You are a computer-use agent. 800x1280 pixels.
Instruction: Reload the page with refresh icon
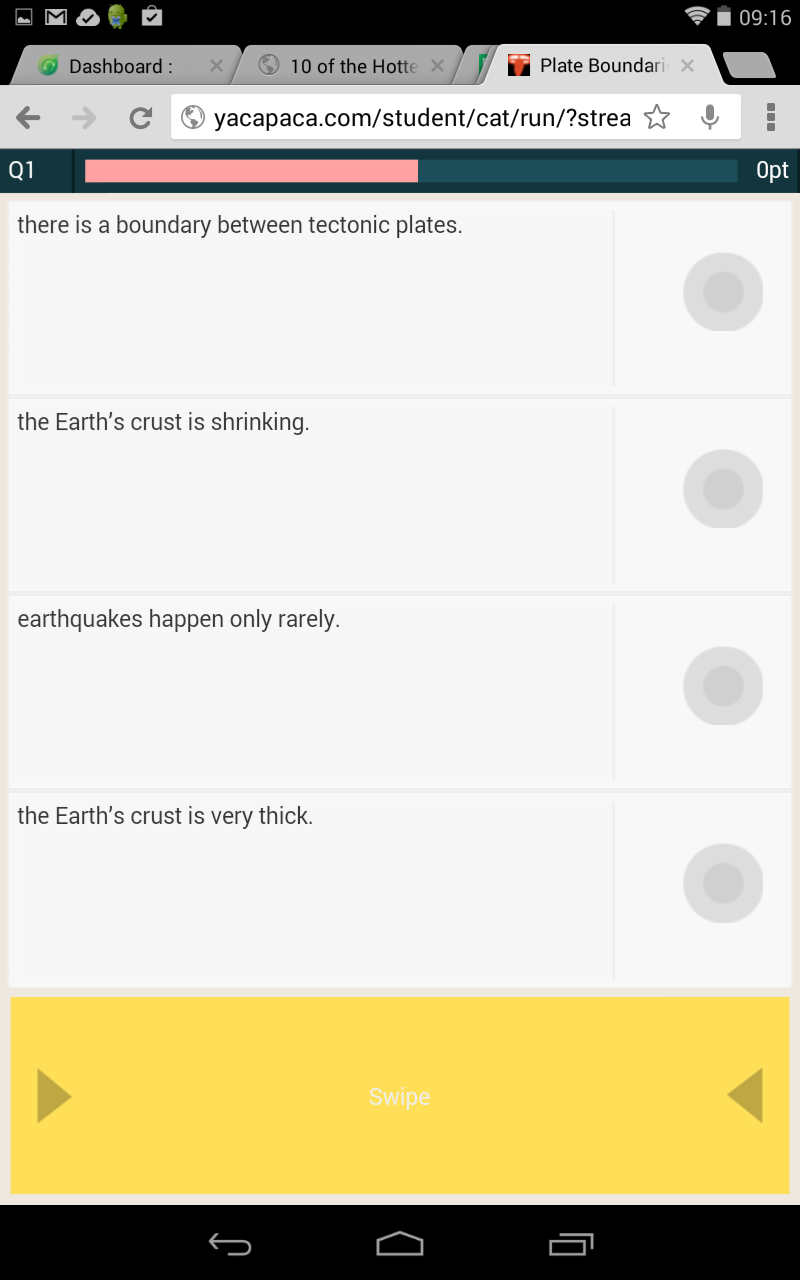coord(140,118)
